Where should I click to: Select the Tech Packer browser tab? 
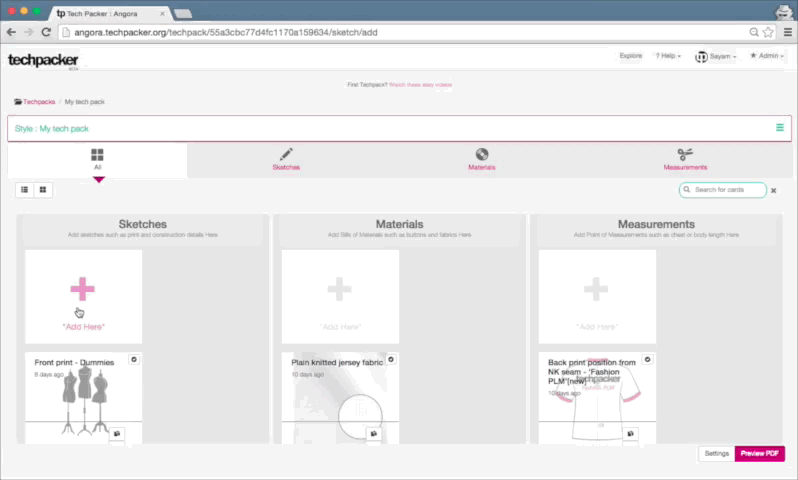point(109,14)
